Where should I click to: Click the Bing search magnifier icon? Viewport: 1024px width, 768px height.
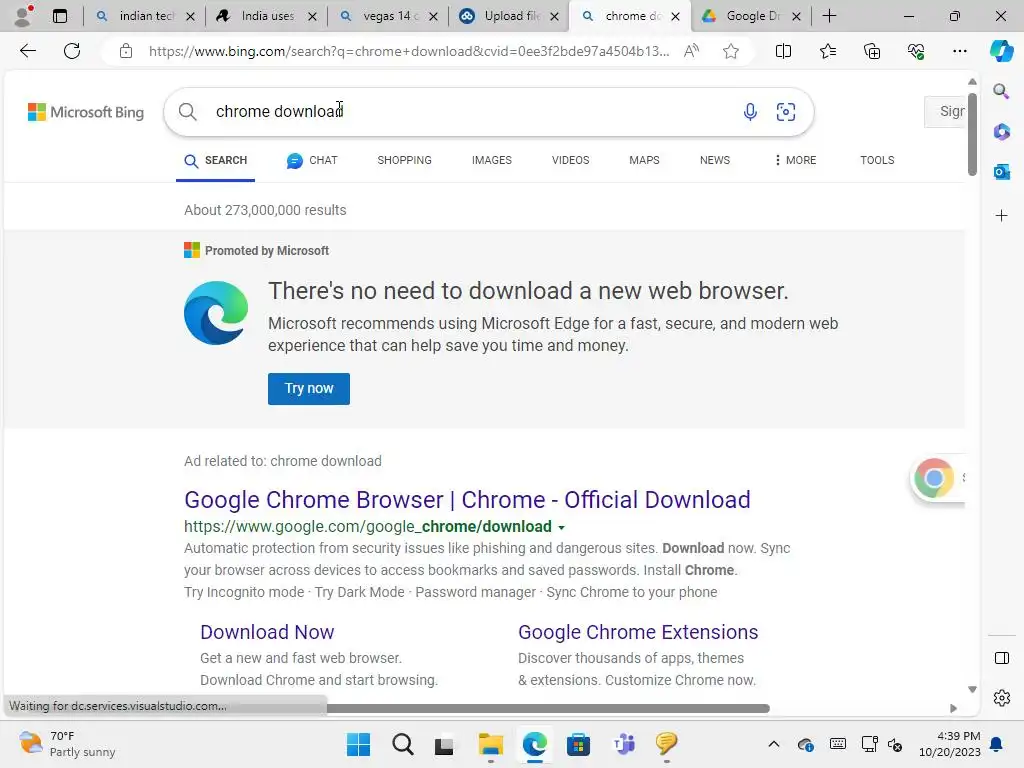click(187, 112)
